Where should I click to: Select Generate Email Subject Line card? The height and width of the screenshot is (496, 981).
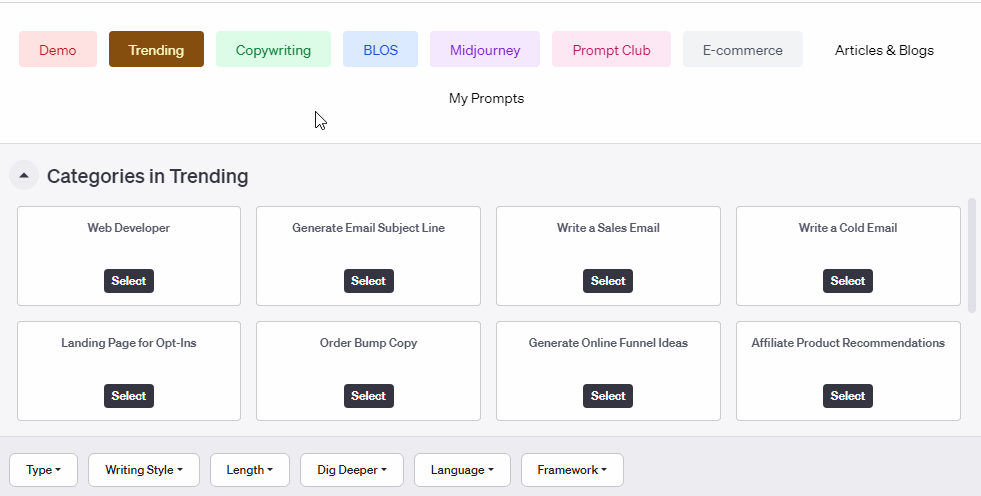[368, 281]
